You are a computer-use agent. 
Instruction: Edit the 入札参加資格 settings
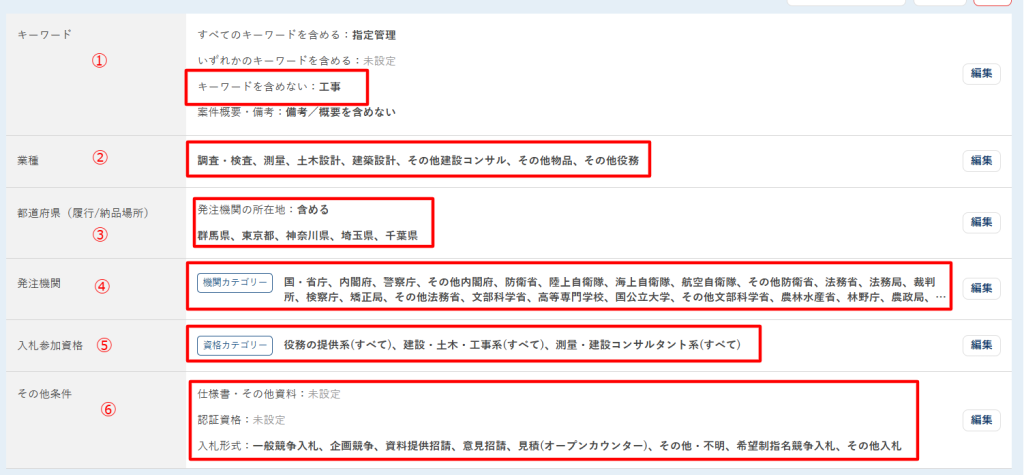coord(982,345)
